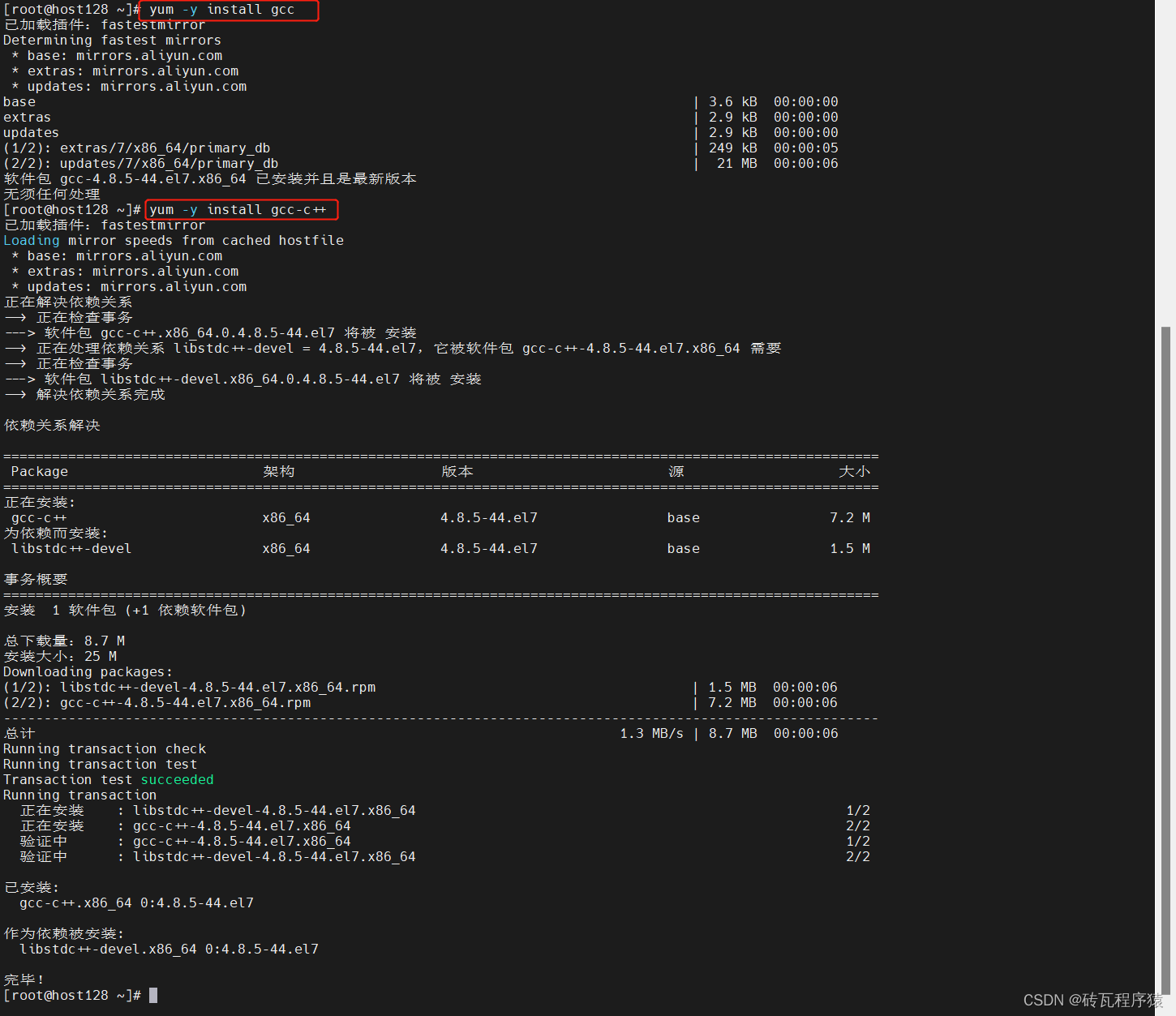The image size is (1176, 1016).
Task: Click 'Downloading packages:' line
Action: [x=88, y=672]
